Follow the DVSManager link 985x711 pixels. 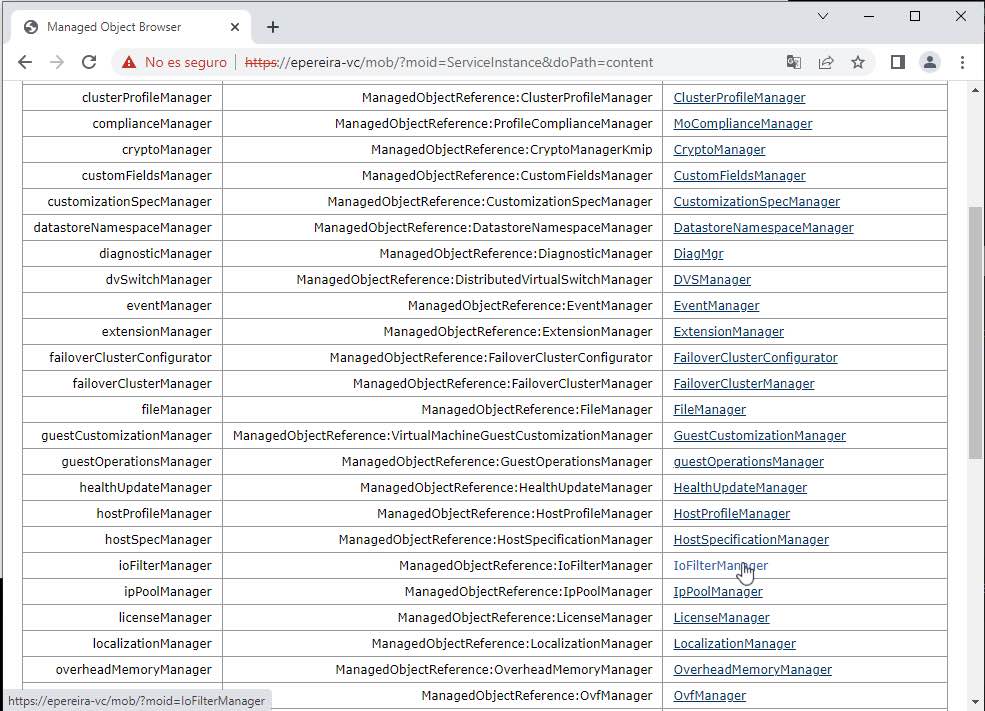coord(712,280)
